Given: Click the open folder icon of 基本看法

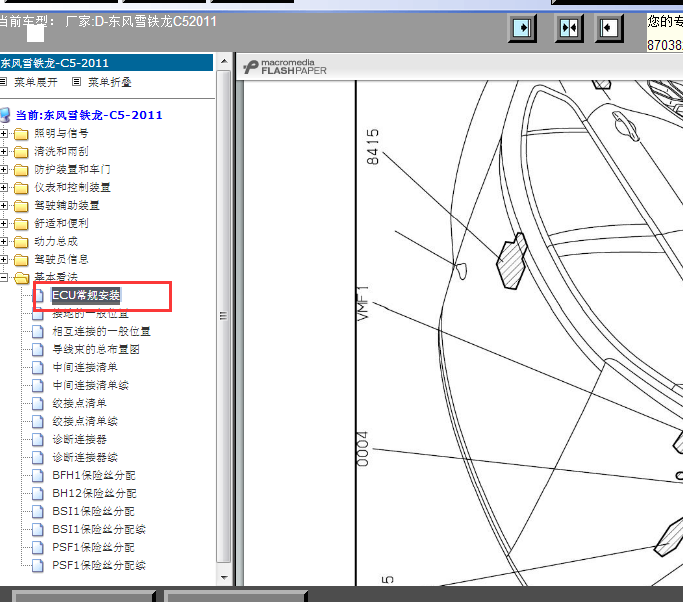Looking at the screenshot, I should 21,277.
